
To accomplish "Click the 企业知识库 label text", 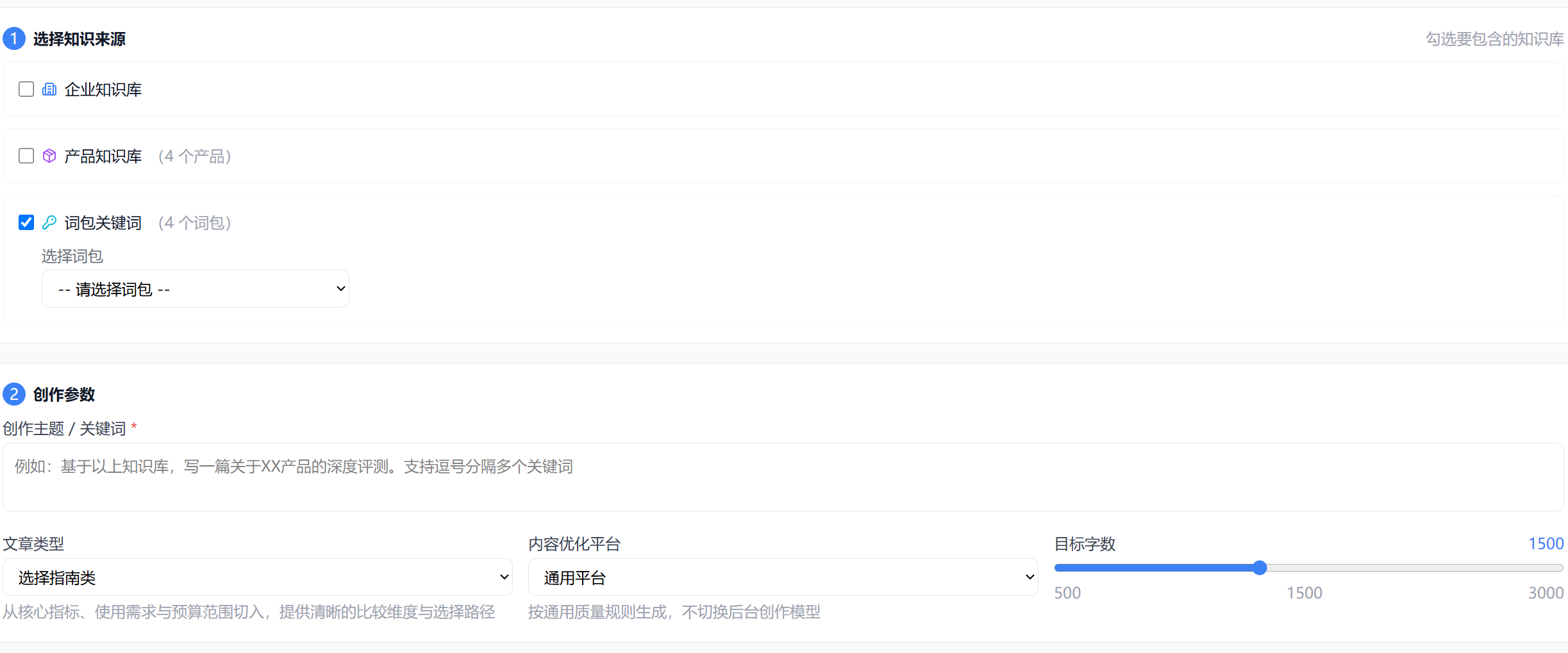I will [103, 90].
